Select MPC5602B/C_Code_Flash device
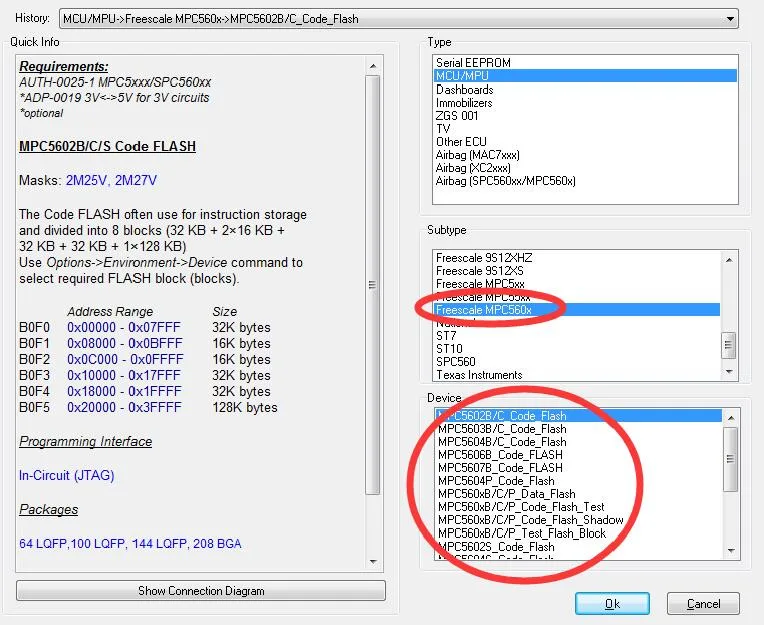Viewport: 764px width, 625px height. click(x=578, y=416)
